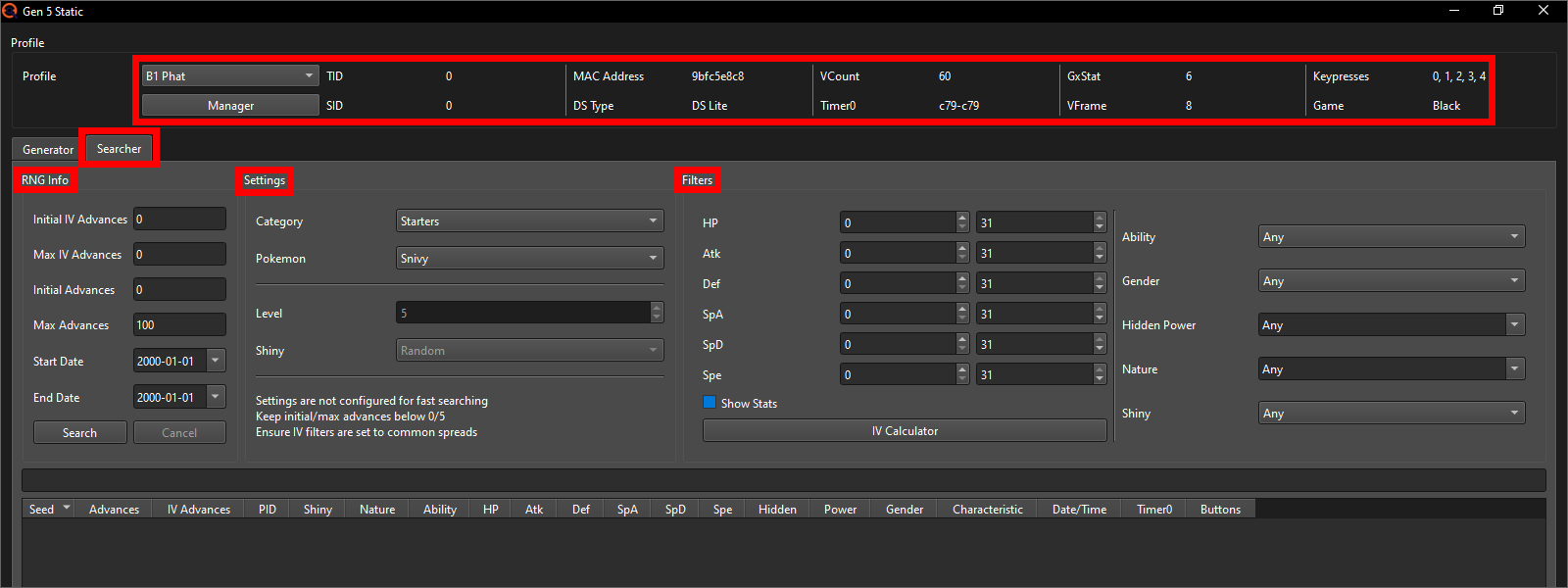Click the Spe maximum IV field
Screen dimensions: 1568x588
click(x=1041, y=374)
